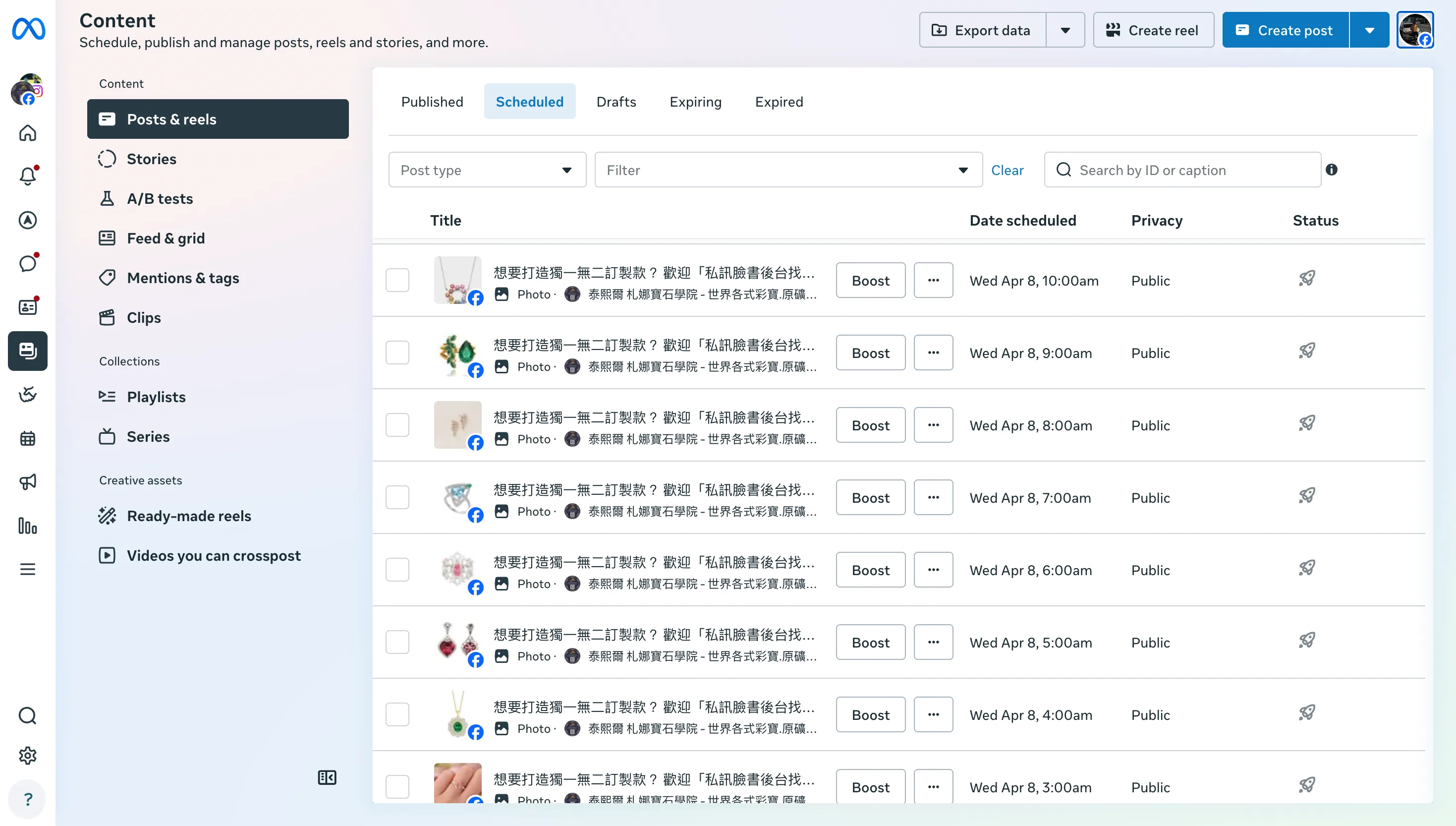1456x826 pixels.
Task: Click Export data button
Action: [x=983, y=30]
